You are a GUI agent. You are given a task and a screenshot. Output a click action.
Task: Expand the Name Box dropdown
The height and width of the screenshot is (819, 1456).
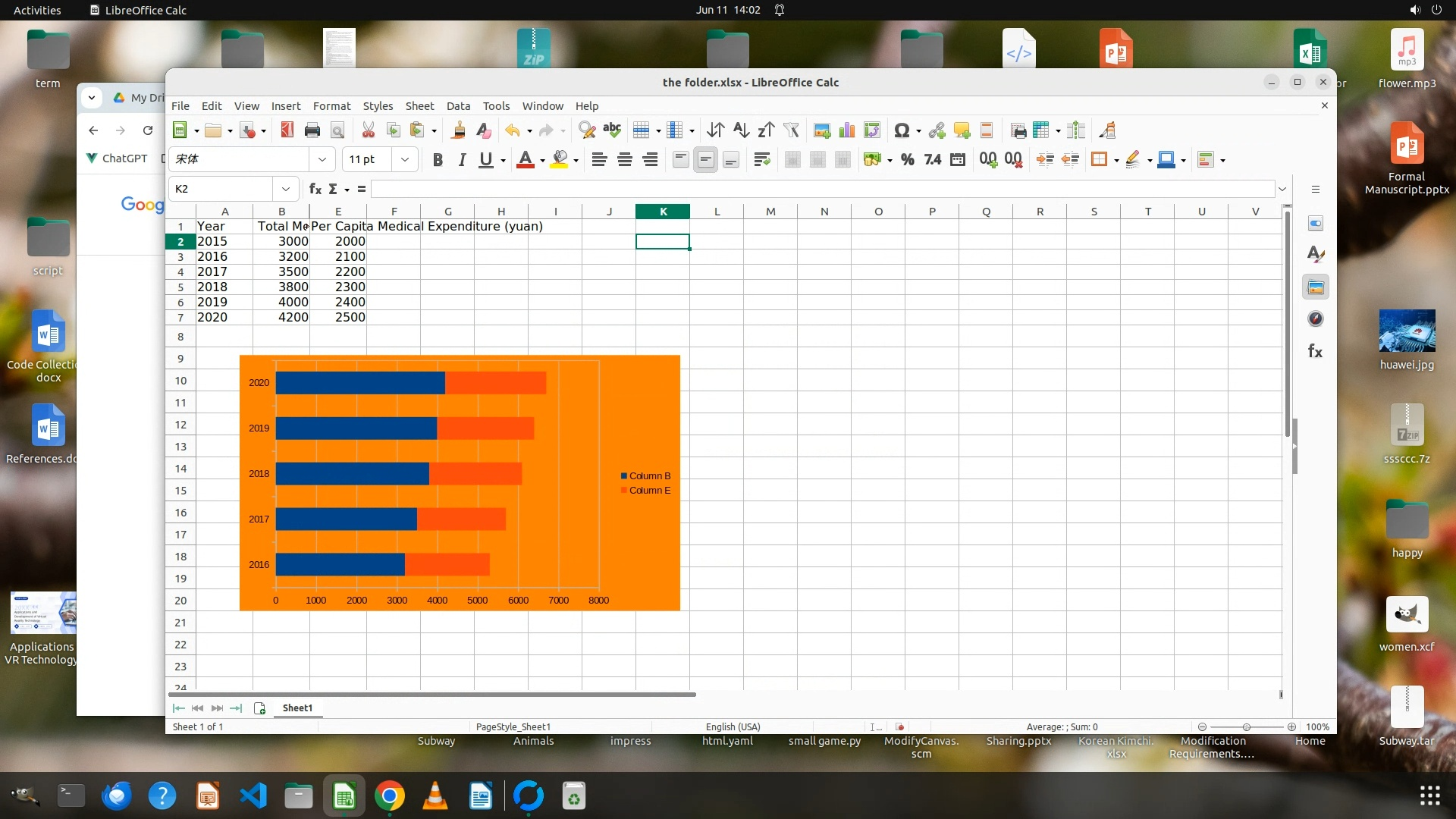coord(286,189)
